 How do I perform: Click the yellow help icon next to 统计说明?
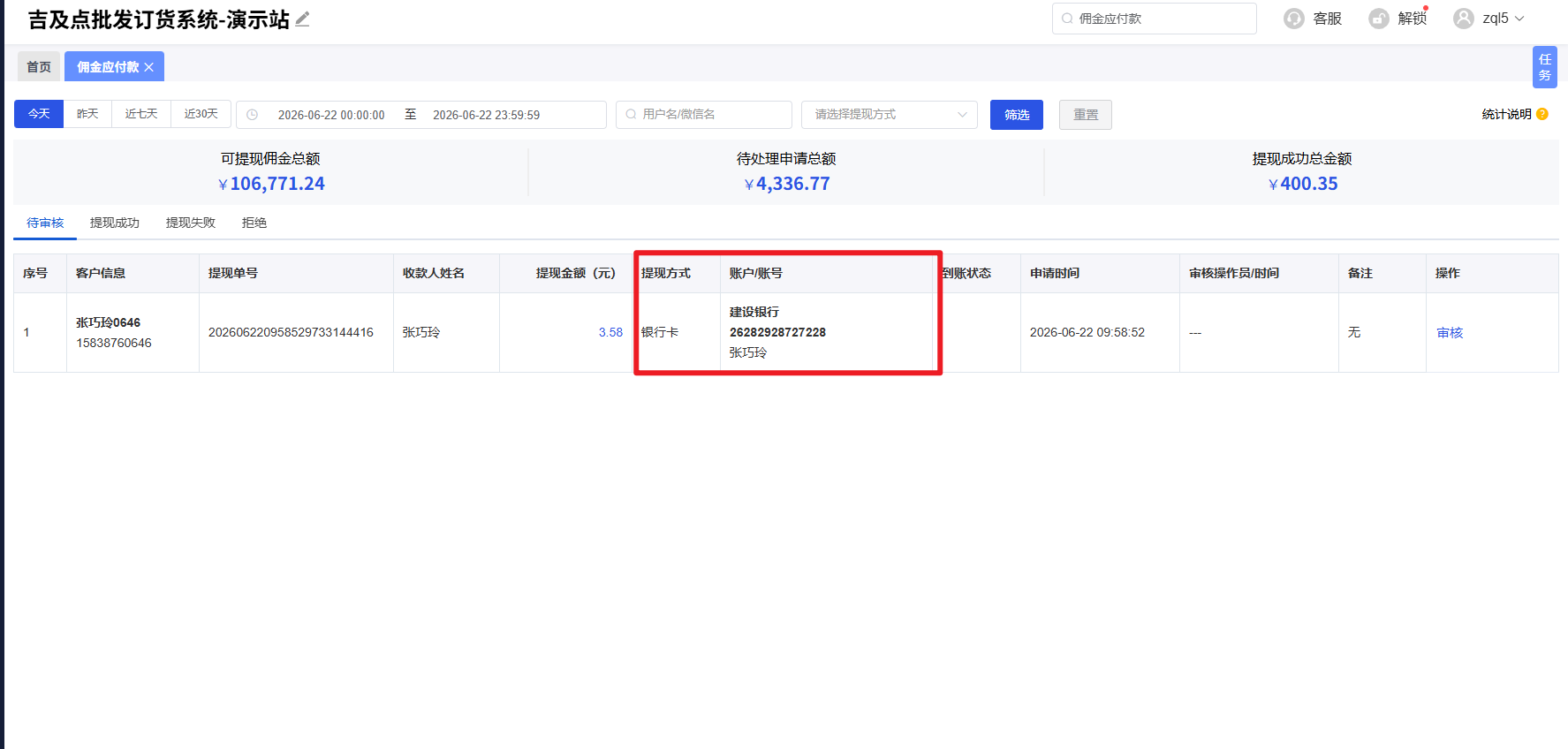point(1542,114)
